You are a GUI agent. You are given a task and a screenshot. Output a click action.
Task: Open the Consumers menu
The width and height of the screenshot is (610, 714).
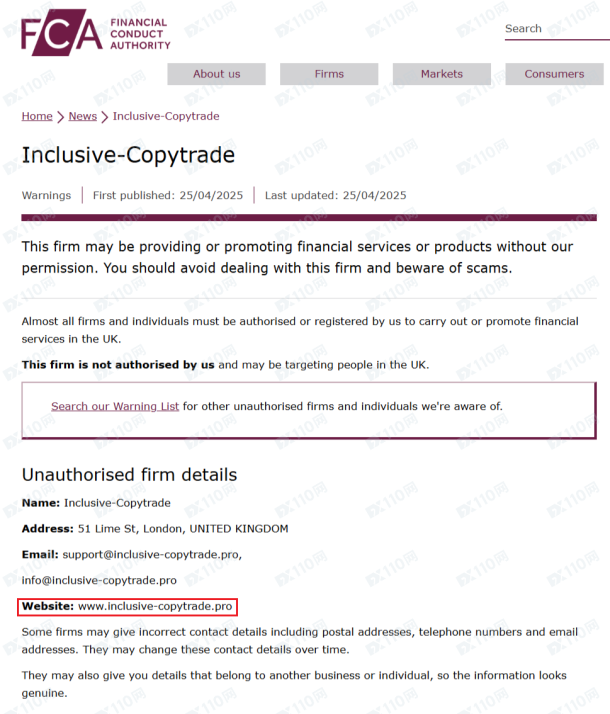pos(554,74)
